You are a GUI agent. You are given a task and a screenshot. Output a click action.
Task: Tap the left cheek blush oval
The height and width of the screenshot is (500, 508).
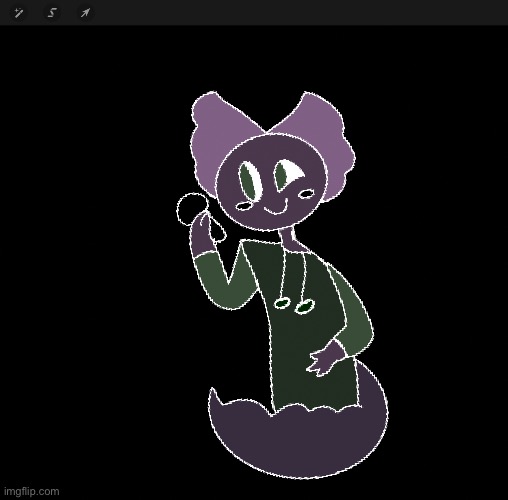pos(244,206)
